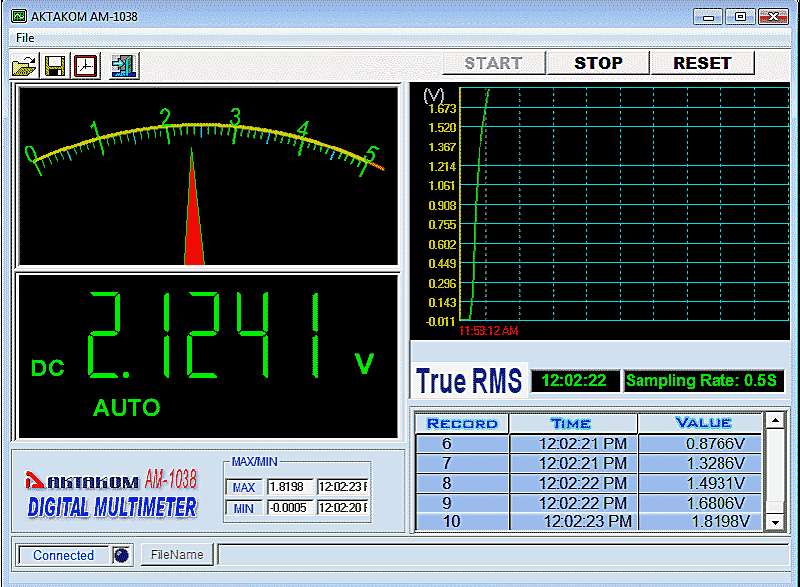The image size is (800, 587).
Task: Click the graph start time 11:59:12 AM
Action: (489, 331)
